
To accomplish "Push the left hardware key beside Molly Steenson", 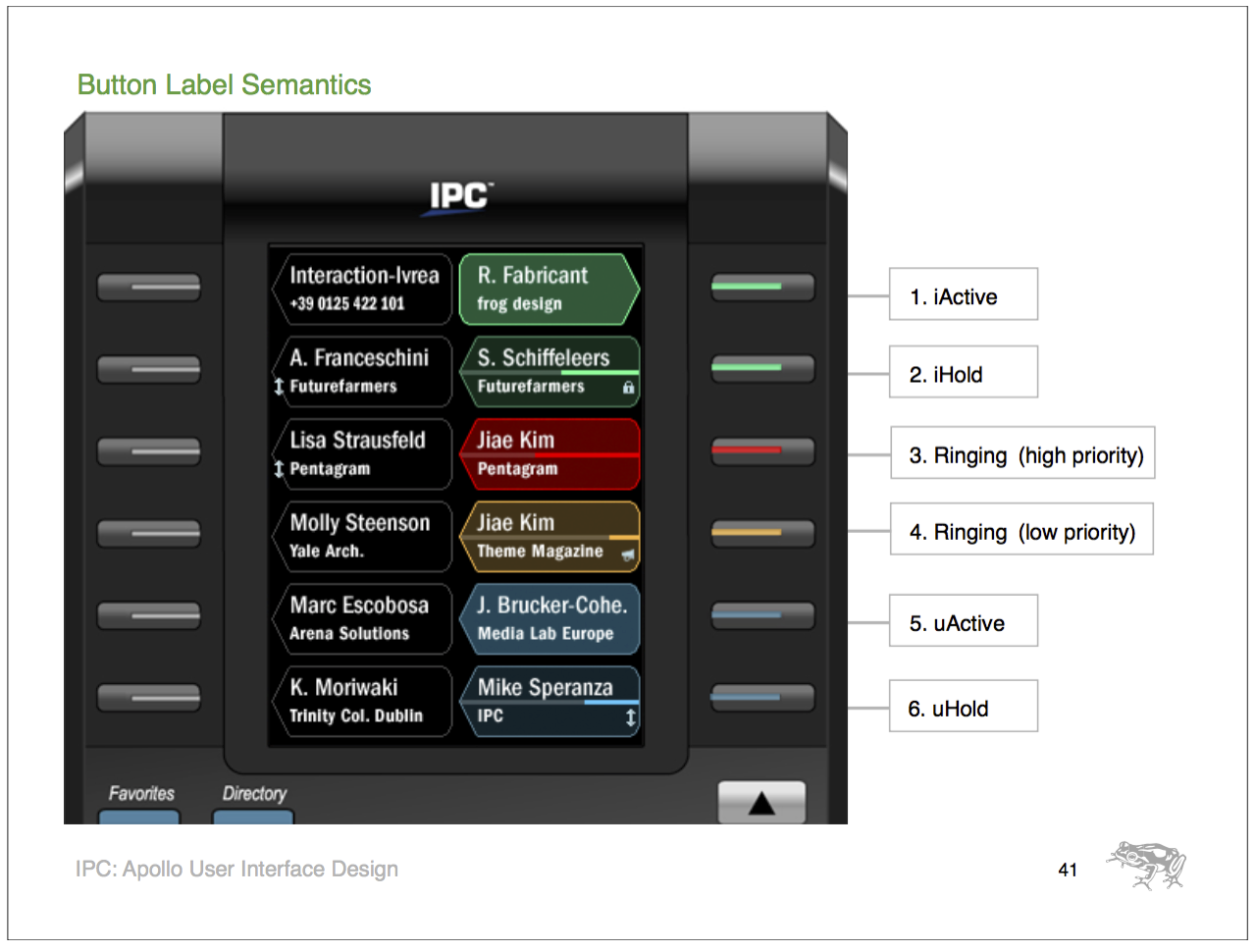I will point(149,533).
